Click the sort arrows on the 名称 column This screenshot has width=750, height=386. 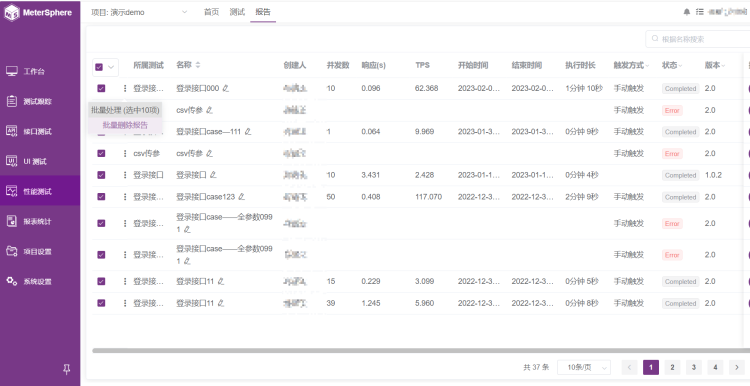tap(198, 65)
